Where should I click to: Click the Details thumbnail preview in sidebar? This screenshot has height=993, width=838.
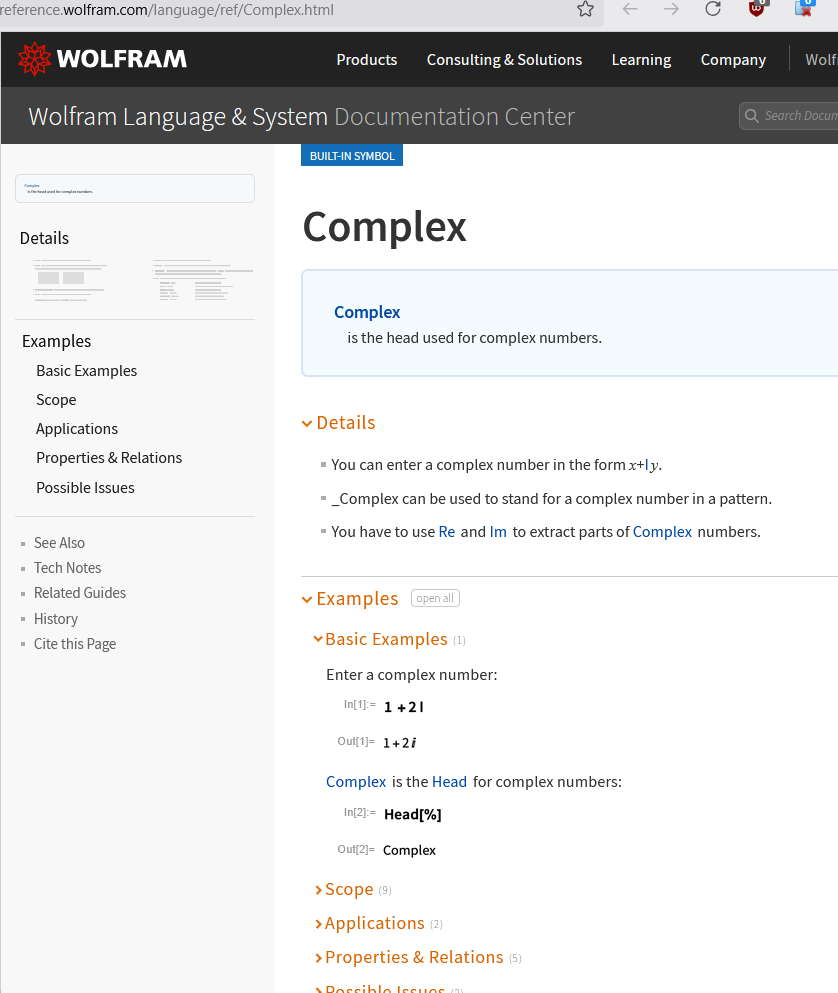pos(136,280)
